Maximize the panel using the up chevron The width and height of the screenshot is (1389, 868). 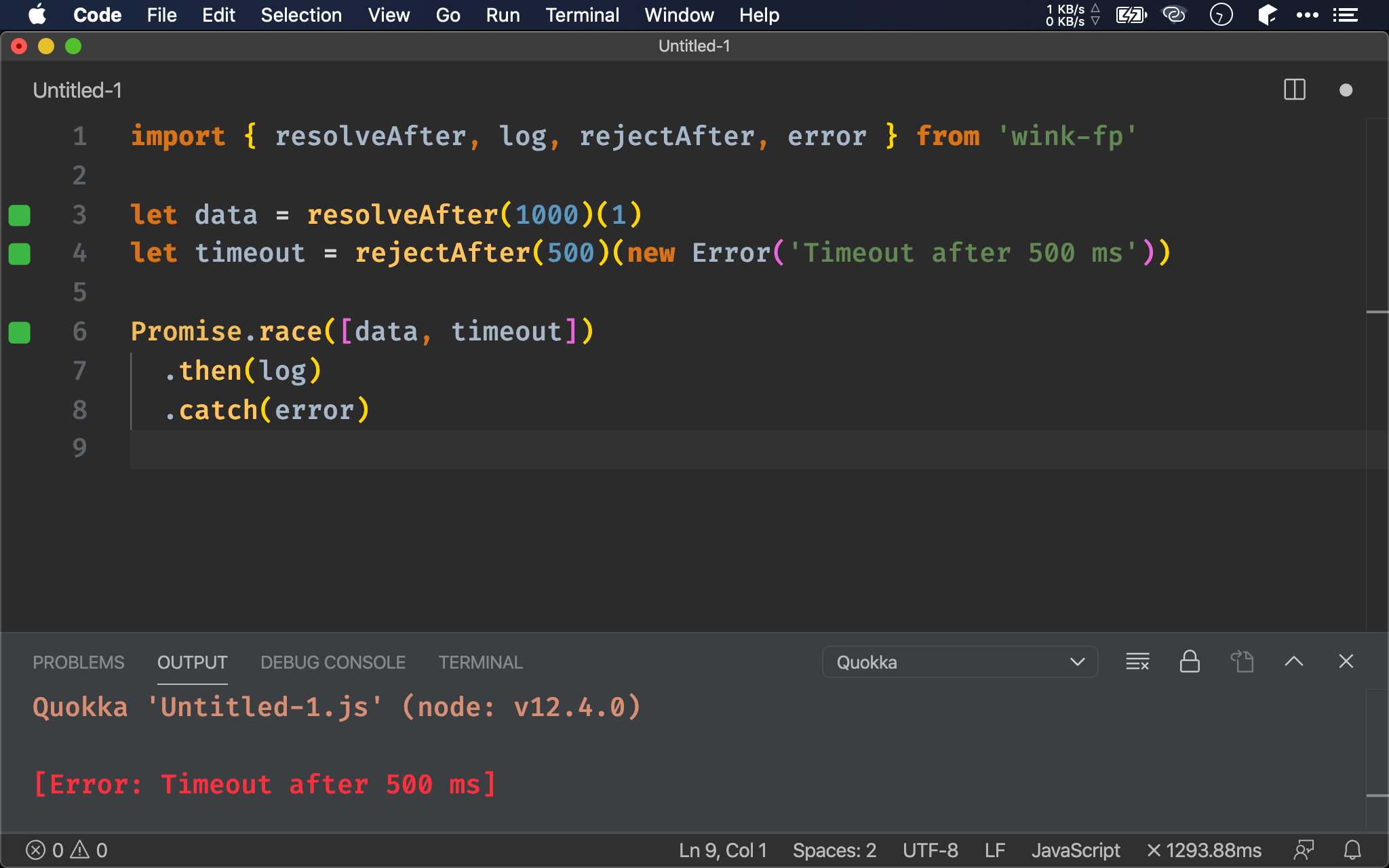click(1293, 661)
